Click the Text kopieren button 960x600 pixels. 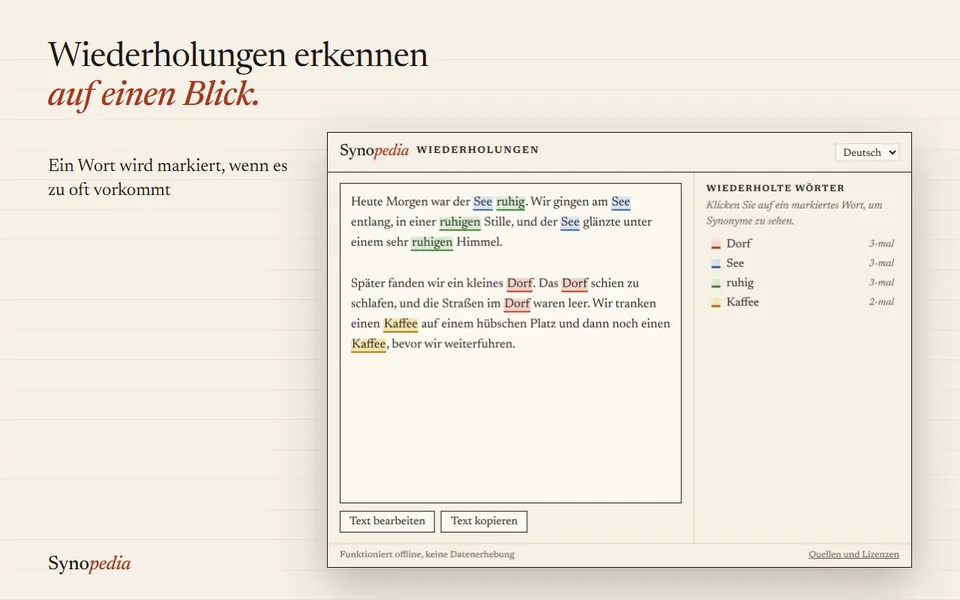484,521
